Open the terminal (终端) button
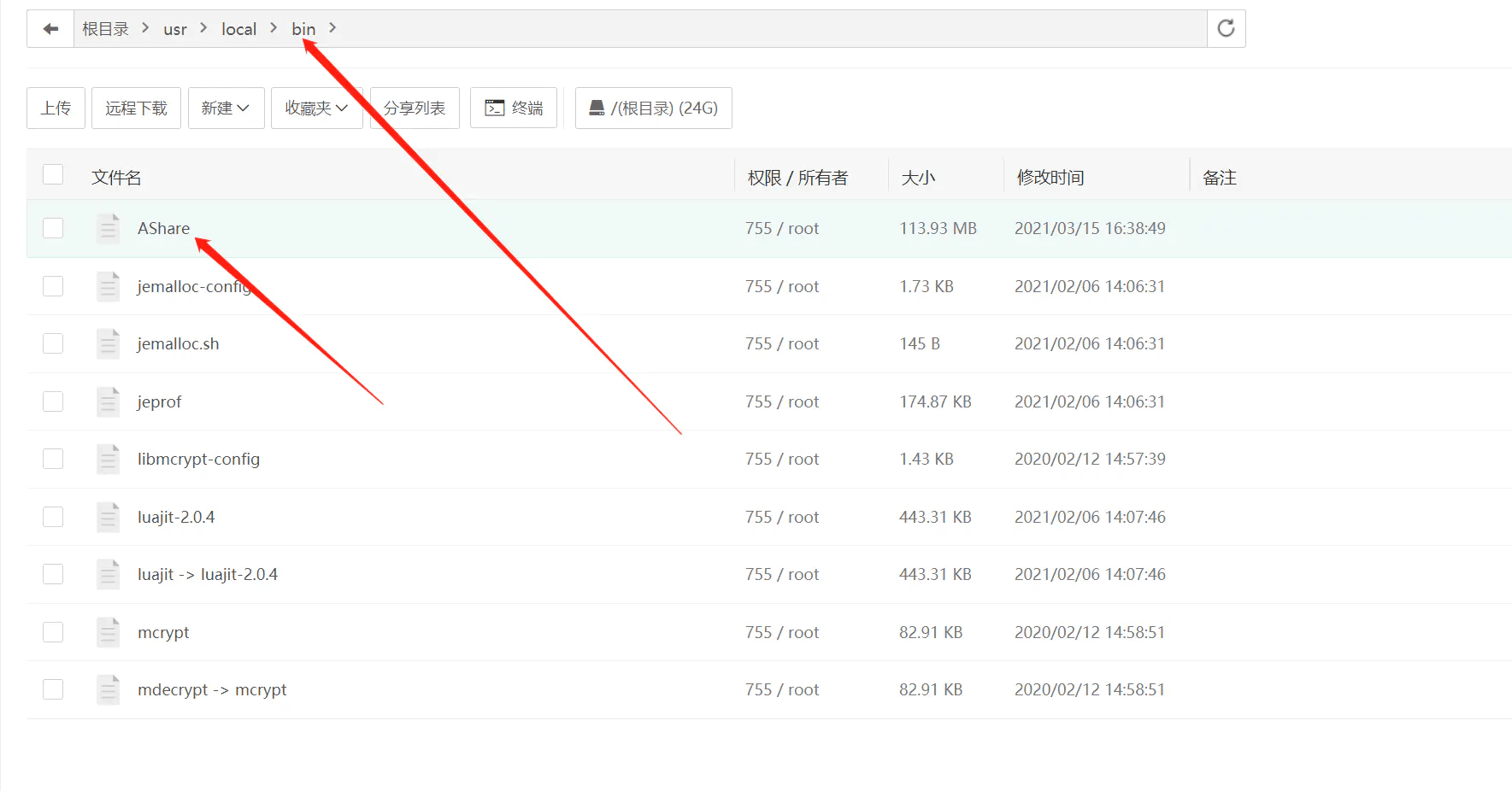Image resolution: width=1512 pixels, height=791 pixels. (514, 108)
